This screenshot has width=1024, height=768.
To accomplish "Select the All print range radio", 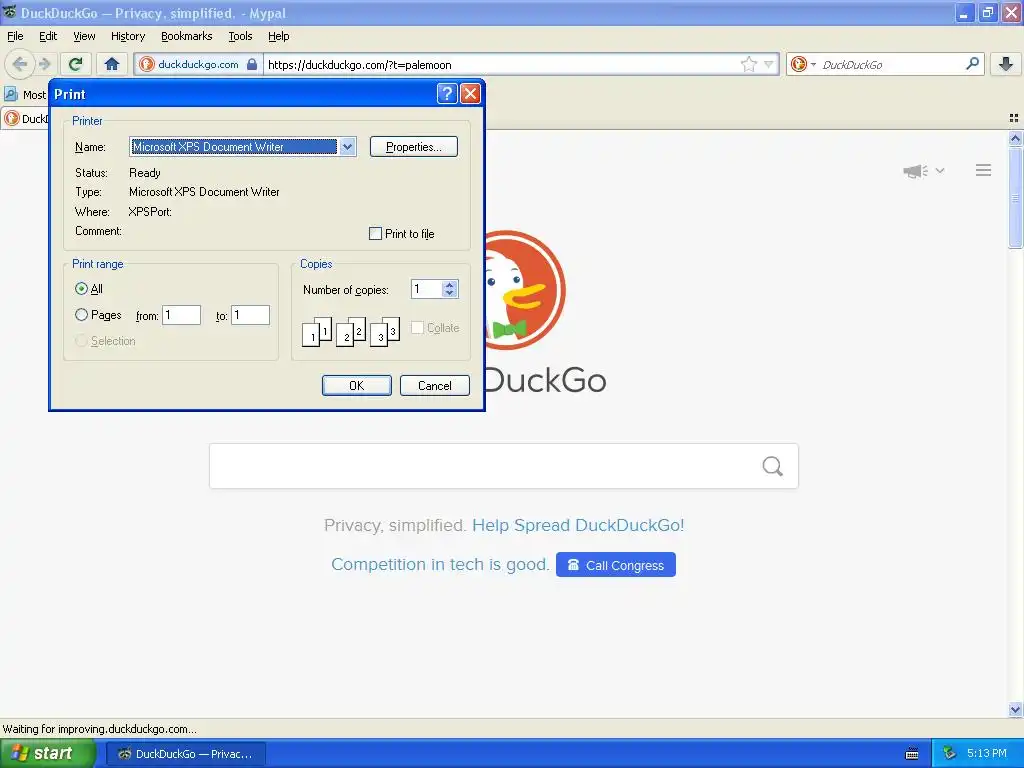I will (82, 289).
